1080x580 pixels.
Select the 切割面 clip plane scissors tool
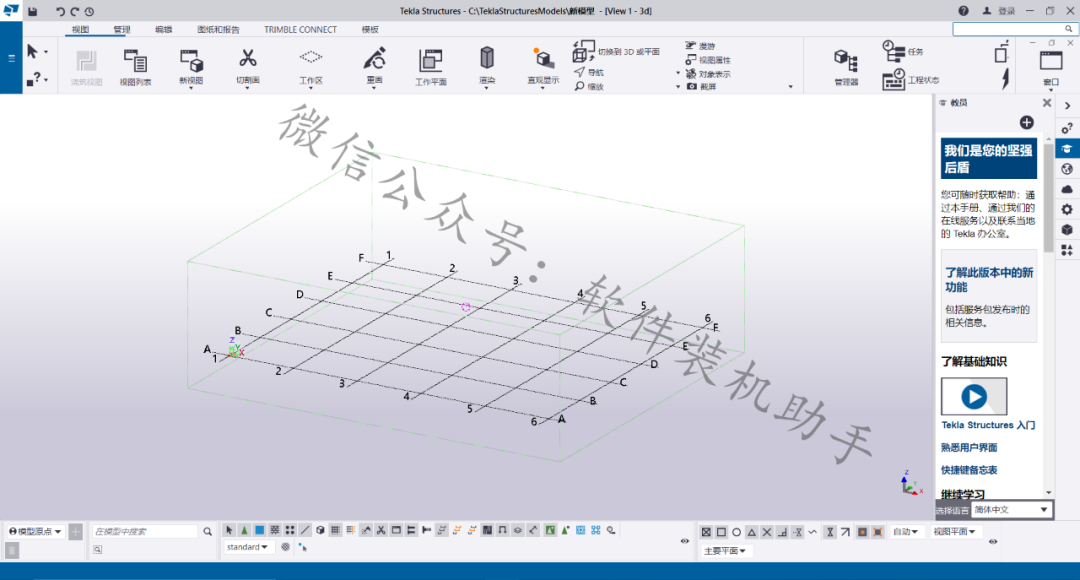[x=247, y=67]
